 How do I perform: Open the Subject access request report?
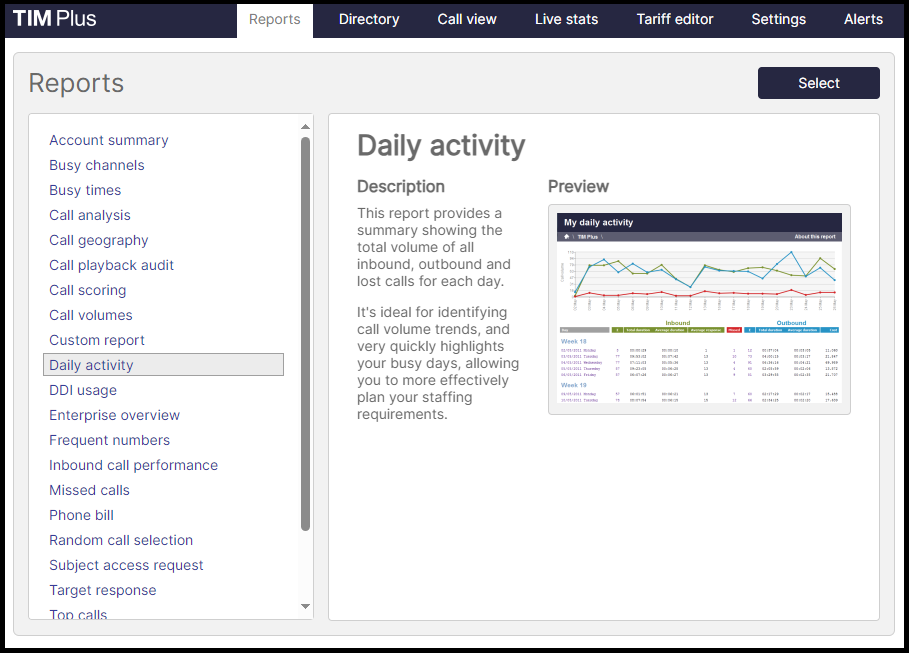coord(126,565)
